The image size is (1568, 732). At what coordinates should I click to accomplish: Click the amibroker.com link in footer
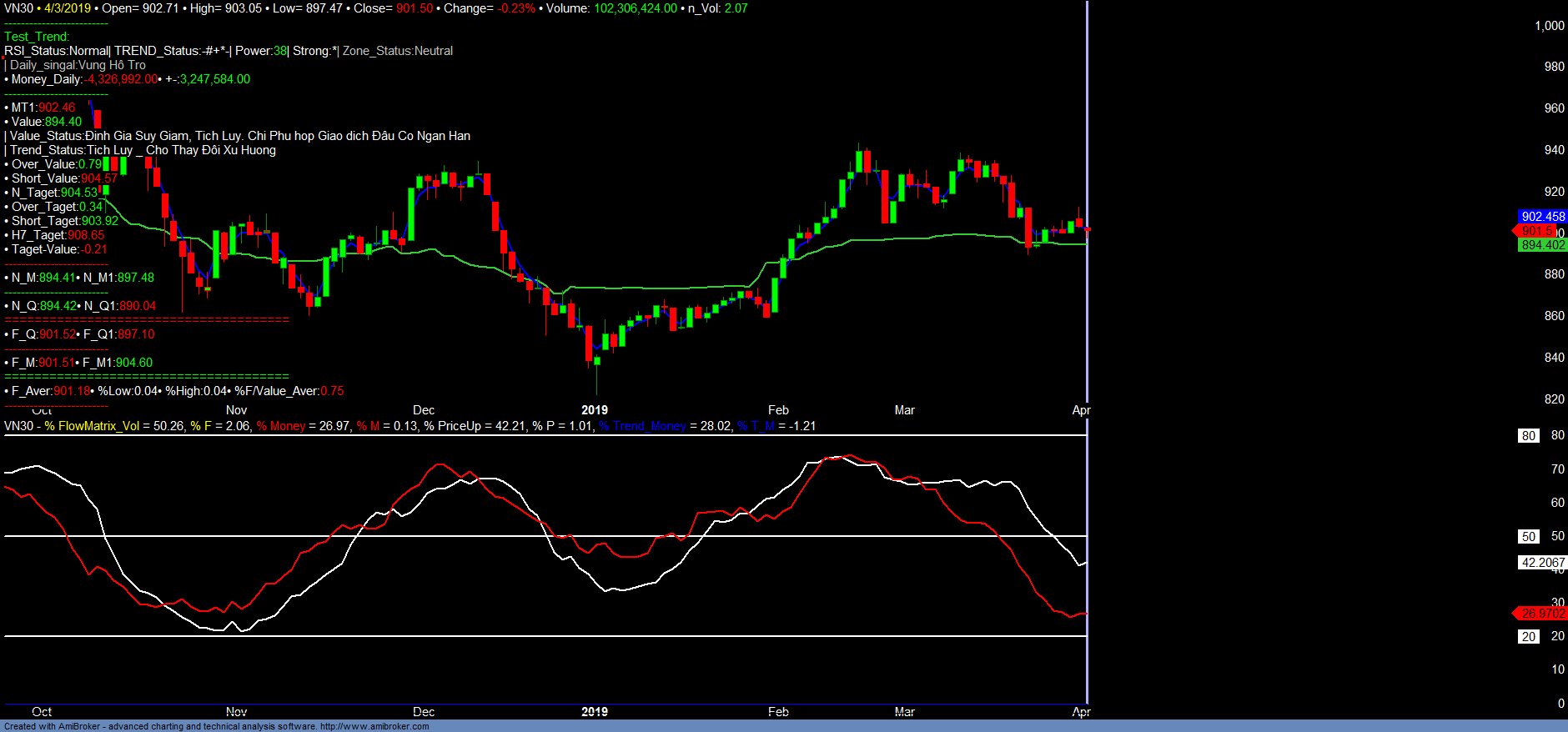(374, 726)
